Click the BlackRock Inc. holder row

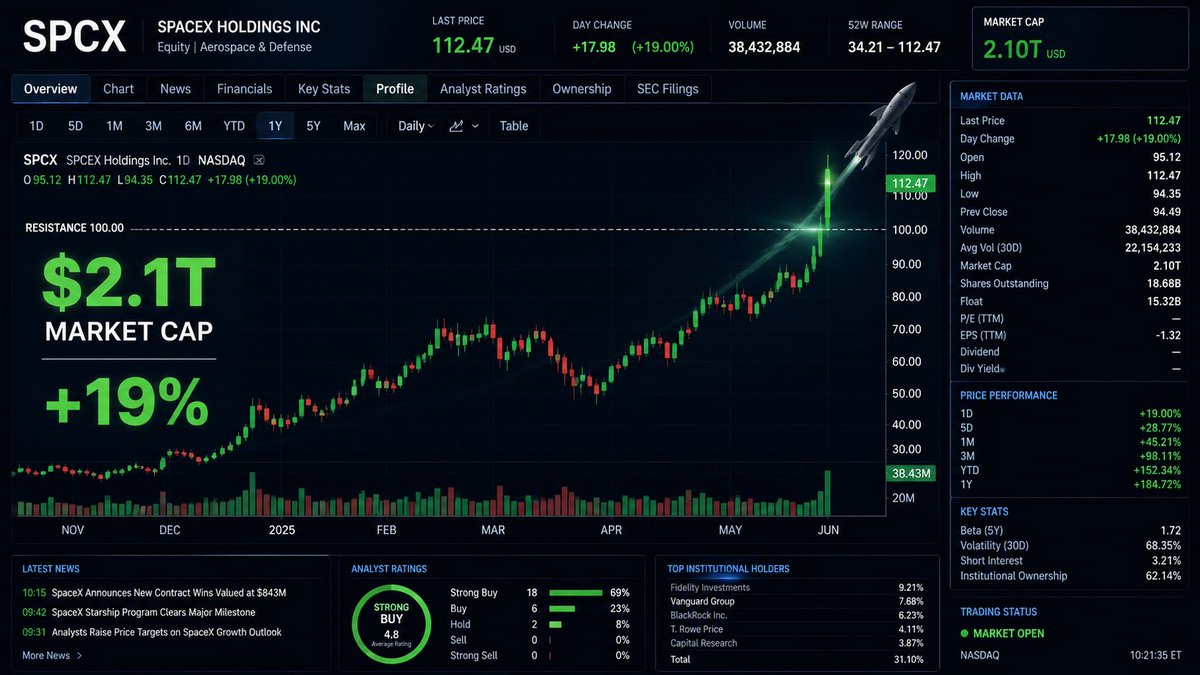pos(797,616)
